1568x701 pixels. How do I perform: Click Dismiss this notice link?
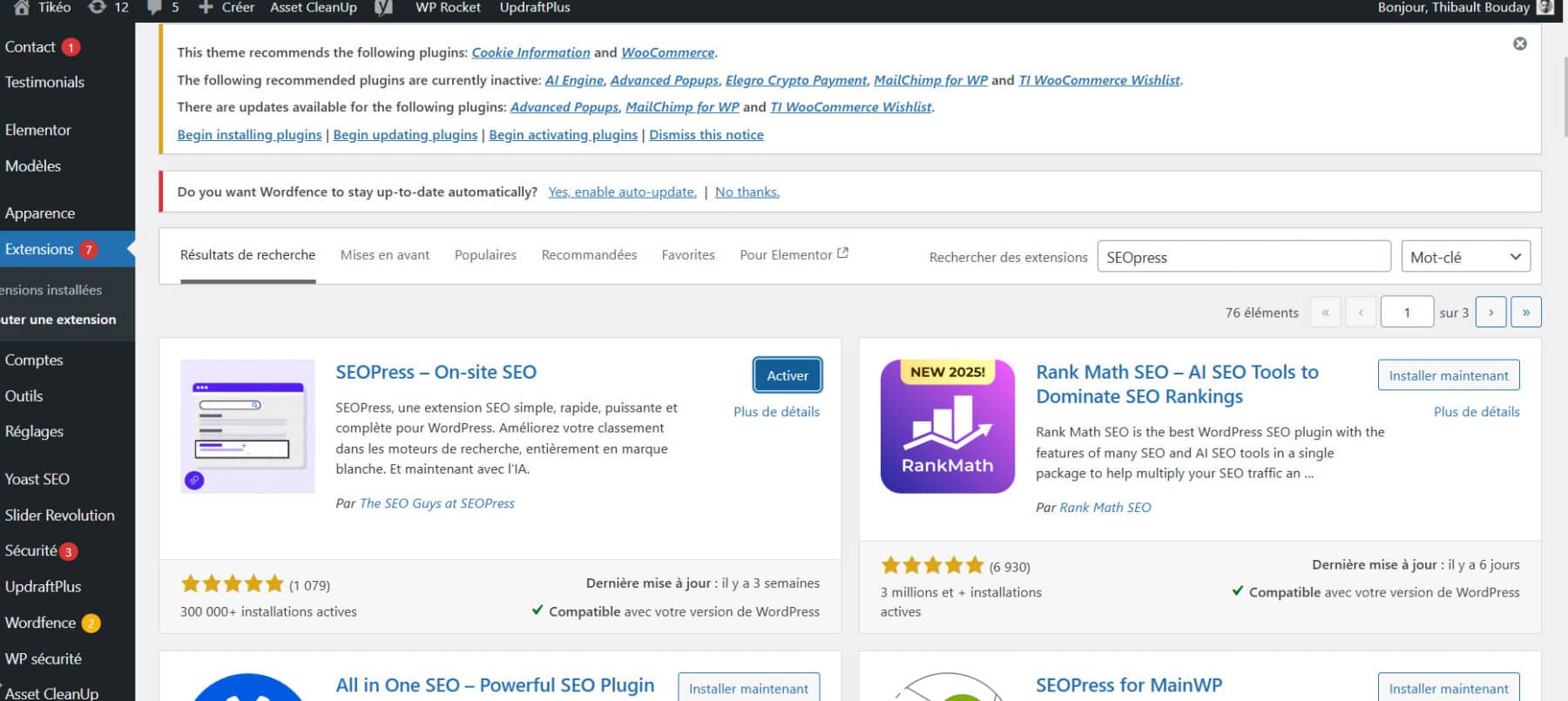706,135
